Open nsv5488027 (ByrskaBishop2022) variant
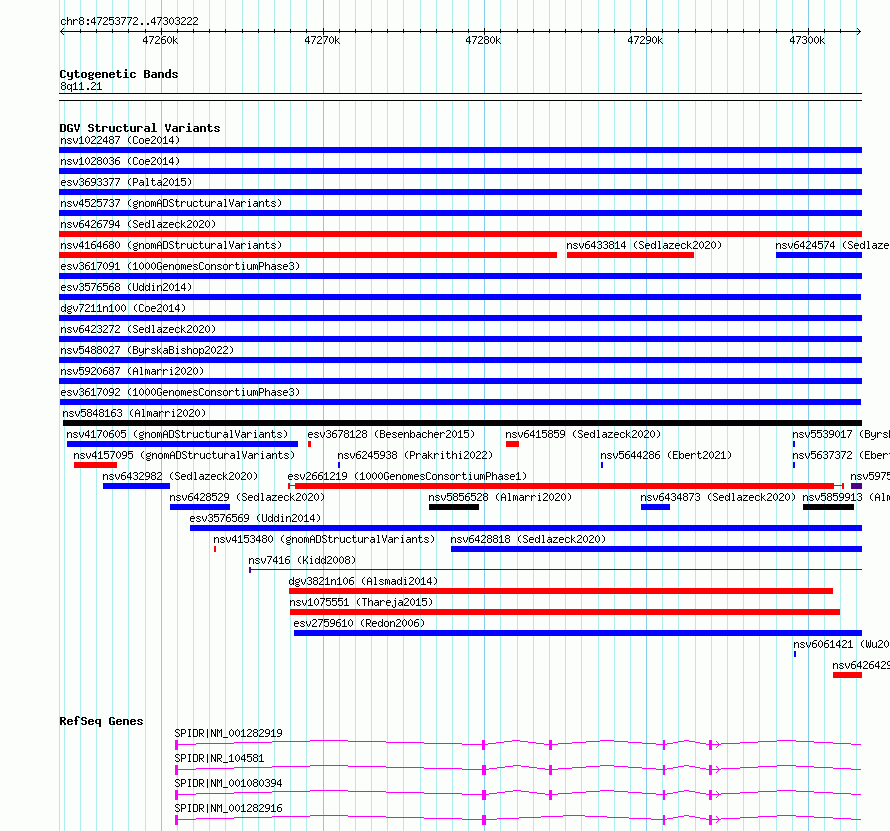The height and width of the screenshot is (831, 890). point(147,350)
